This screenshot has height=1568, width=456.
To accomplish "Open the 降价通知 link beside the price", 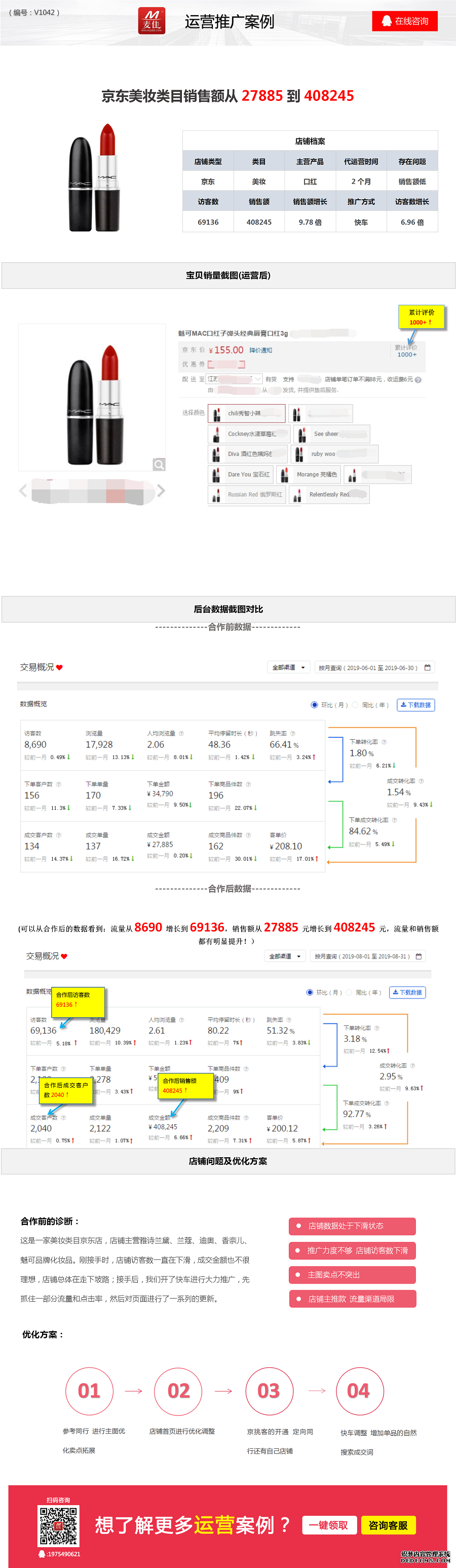I will click(261, 350).
